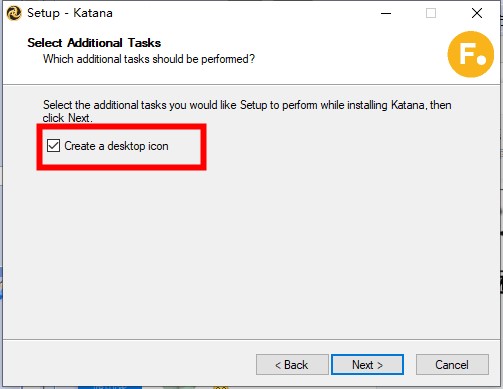Click 'Which additional tasks should be performed?' subtitle
The height and width of the screenshot is (389, 503).
149,59
